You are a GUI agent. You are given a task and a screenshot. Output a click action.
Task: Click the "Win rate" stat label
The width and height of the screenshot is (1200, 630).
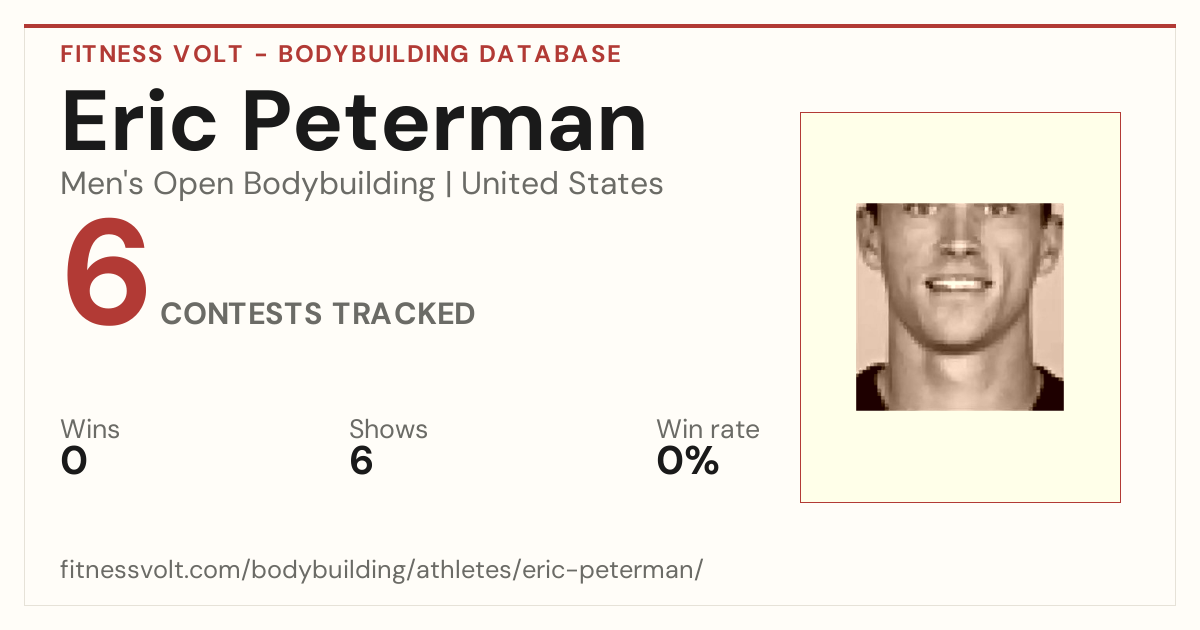coord(708,430)
